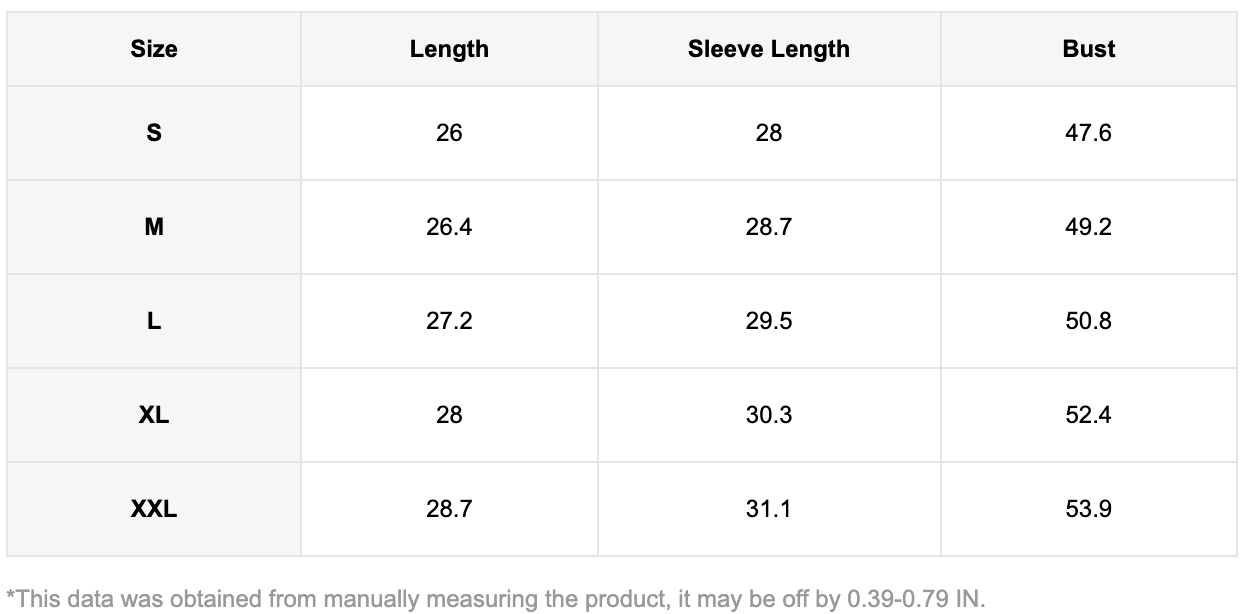This screenshot has width=1244, height=614.
Task: Click the 28.7 sleeve length for M
Action: [768, 227]
